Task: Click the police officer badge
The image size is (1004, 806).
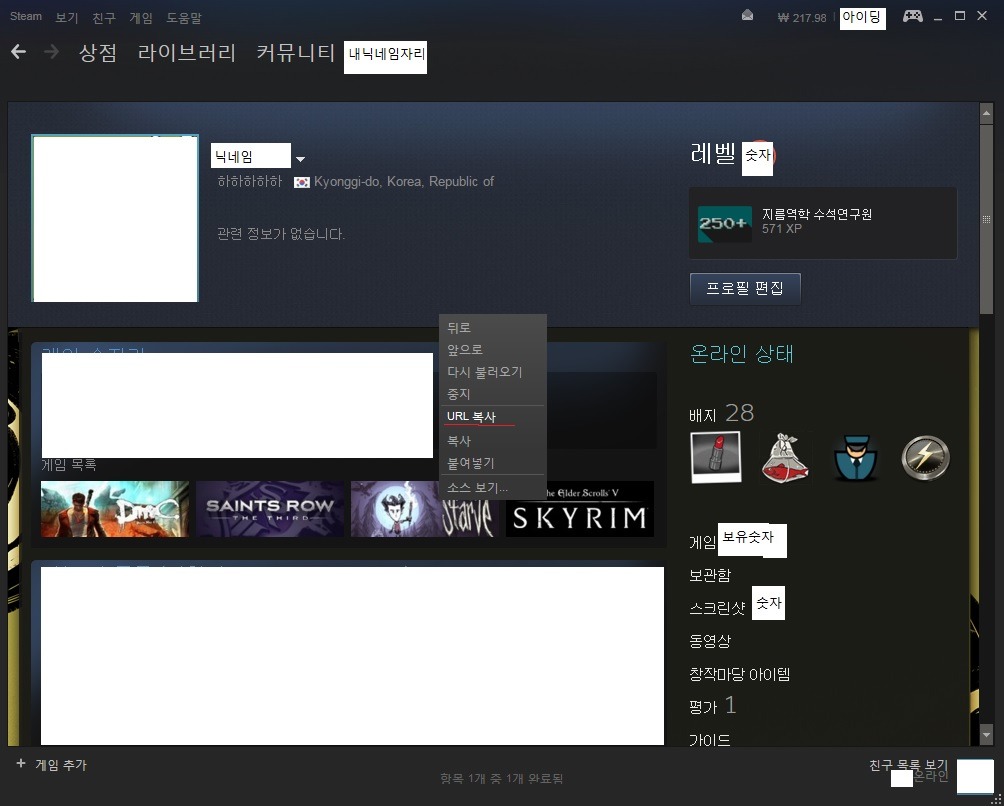Action: tap(855, 457)
